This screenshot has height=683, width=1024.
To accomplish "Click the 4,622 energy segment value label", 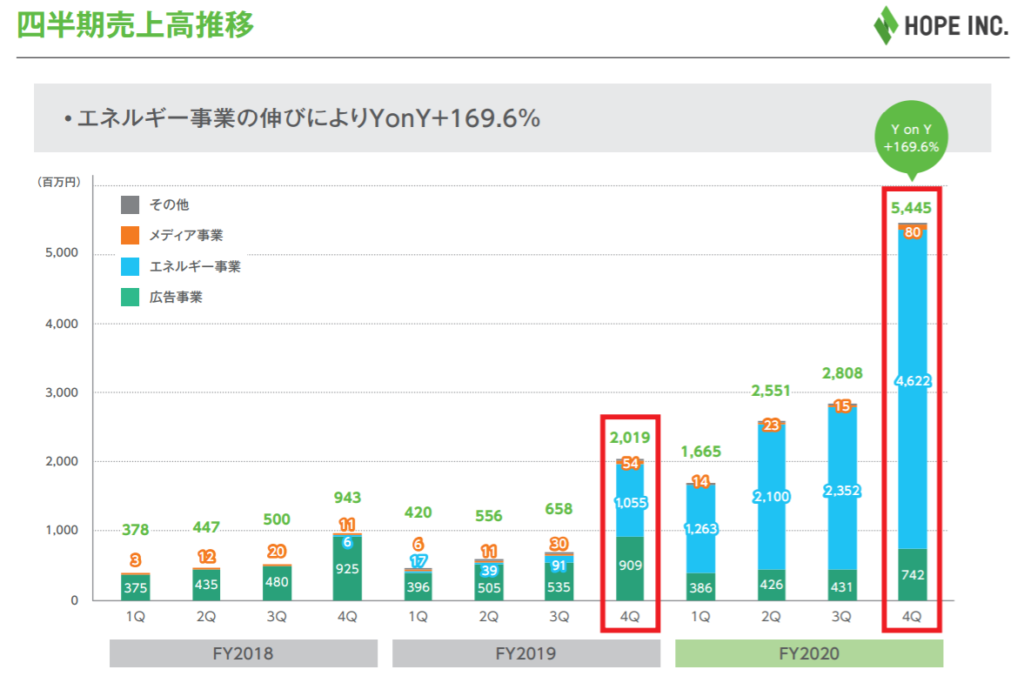I will 911,381.
